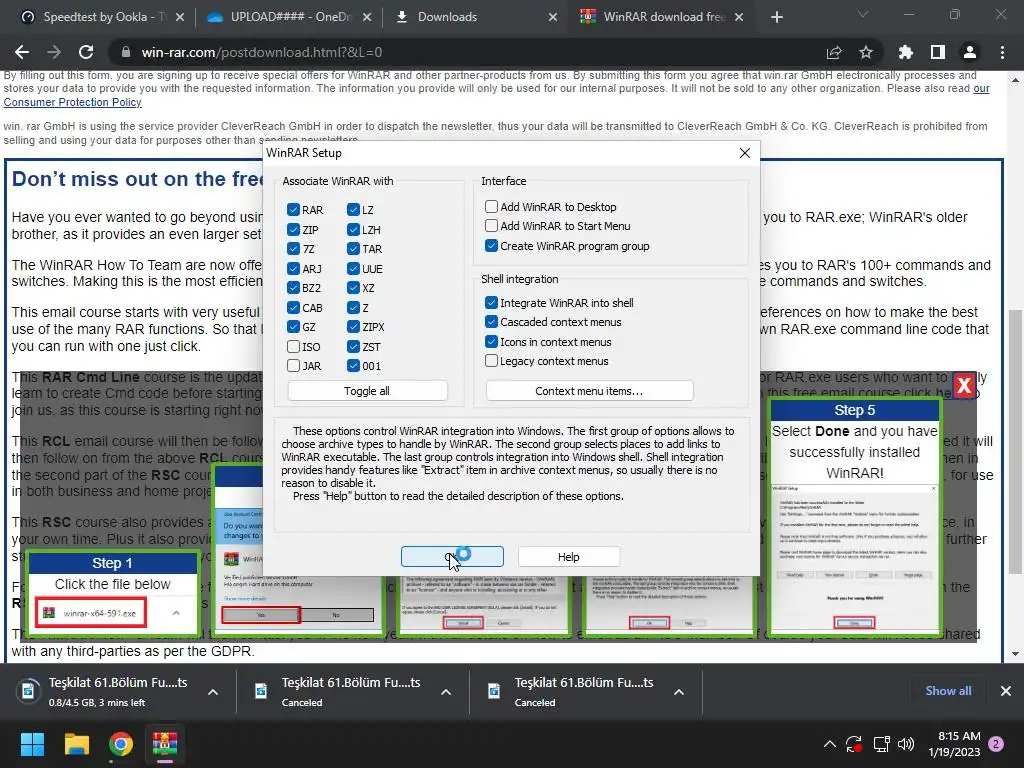Expand options for second Teşkilat canceled download
This screenshot has height=768, width=1024.
[x=446, y=692]
